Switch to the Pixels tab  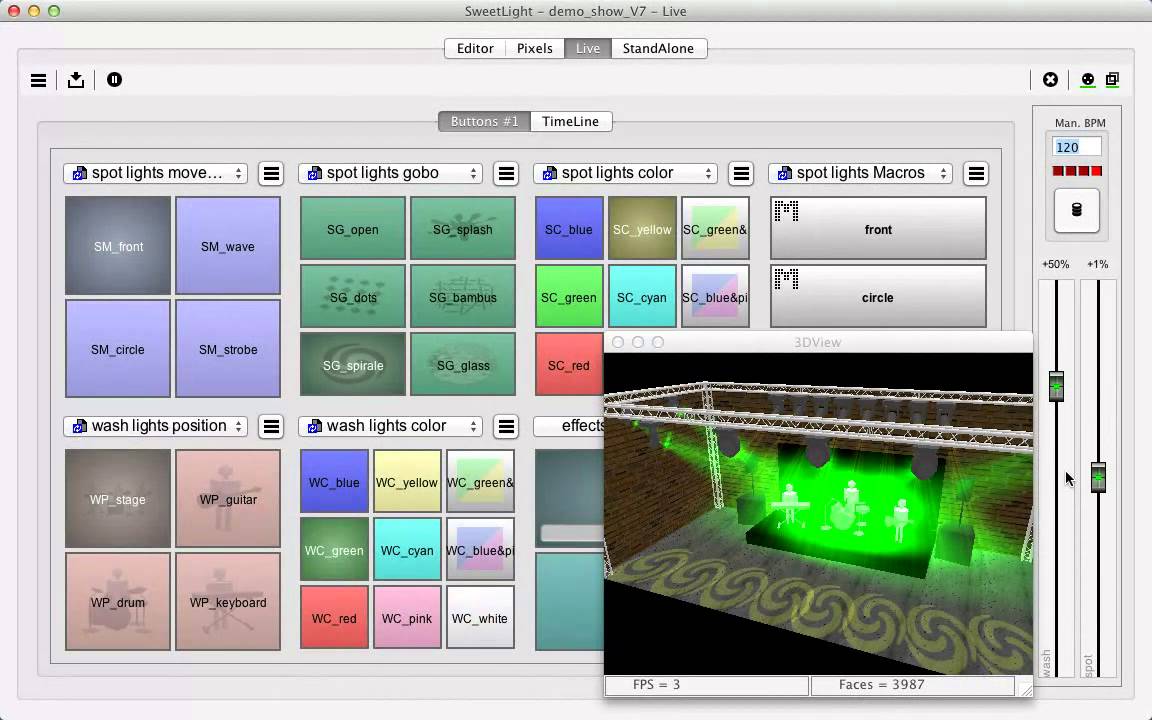point(535,48)
